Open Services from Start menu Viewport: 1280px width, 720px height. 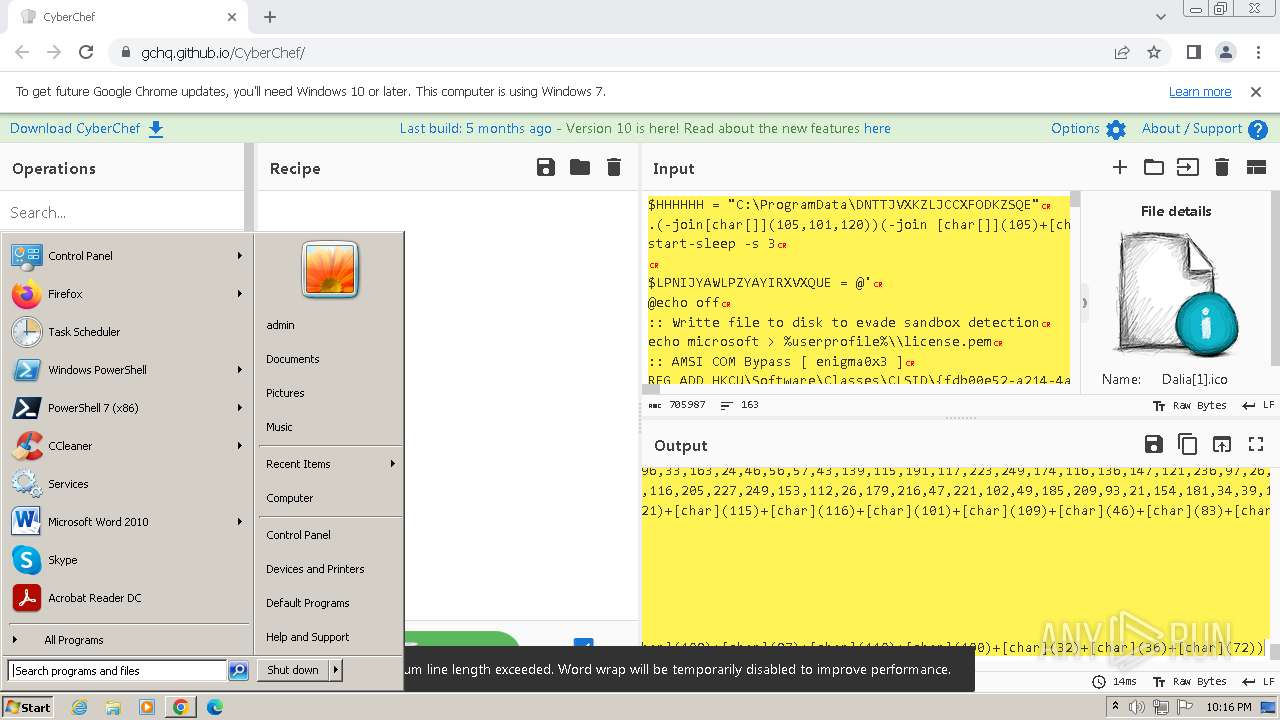126,484
